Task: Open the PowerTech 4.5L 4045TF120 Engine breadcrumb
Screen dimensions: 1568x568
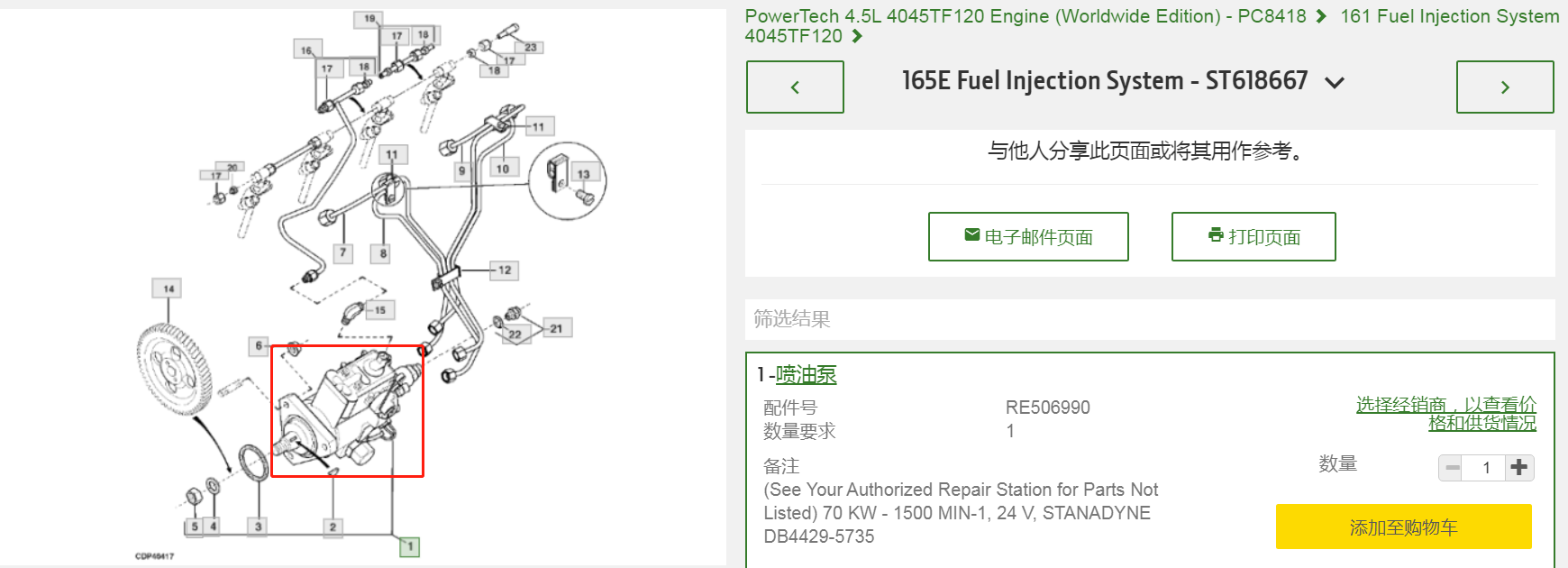Action: 1026,16
